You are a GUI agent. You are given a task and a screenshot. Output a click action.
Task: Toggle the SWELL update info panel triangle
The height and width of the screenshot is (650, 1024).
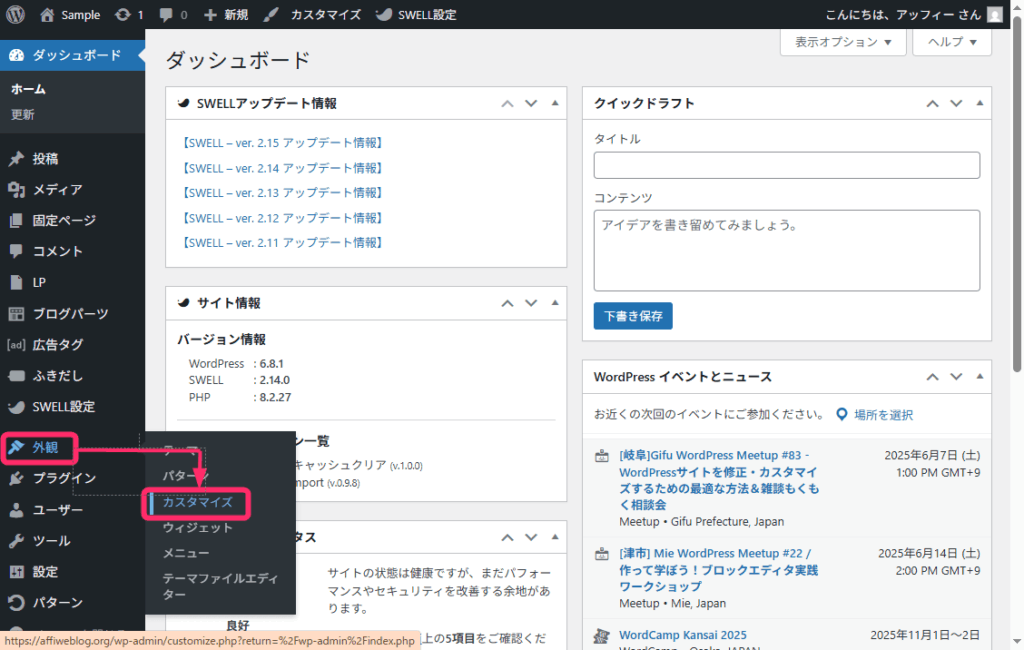tap(554, 103)
